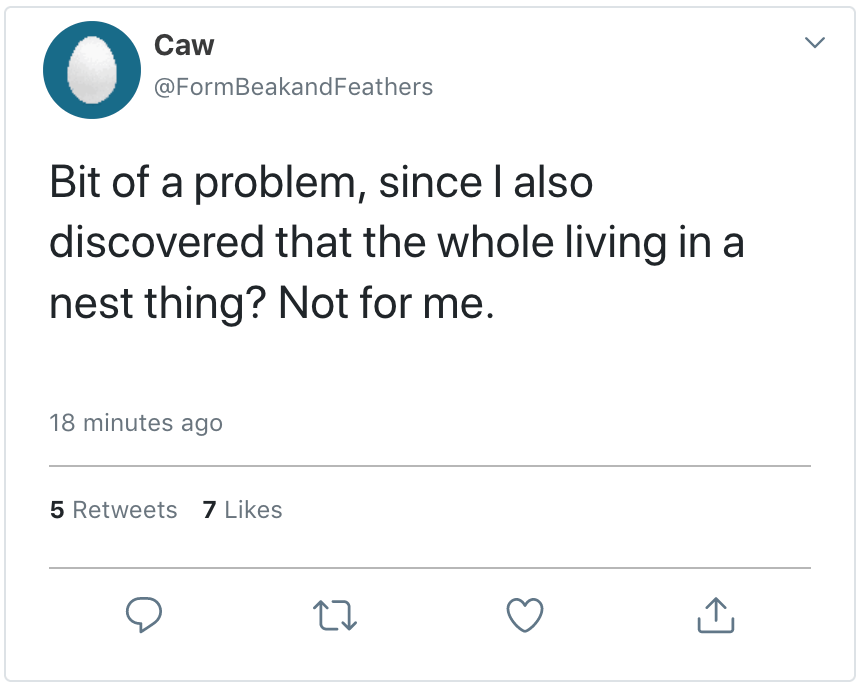Click the word "problem" in the tweet
The height and width of the screenshot is (690, 862).
(278, 184)
